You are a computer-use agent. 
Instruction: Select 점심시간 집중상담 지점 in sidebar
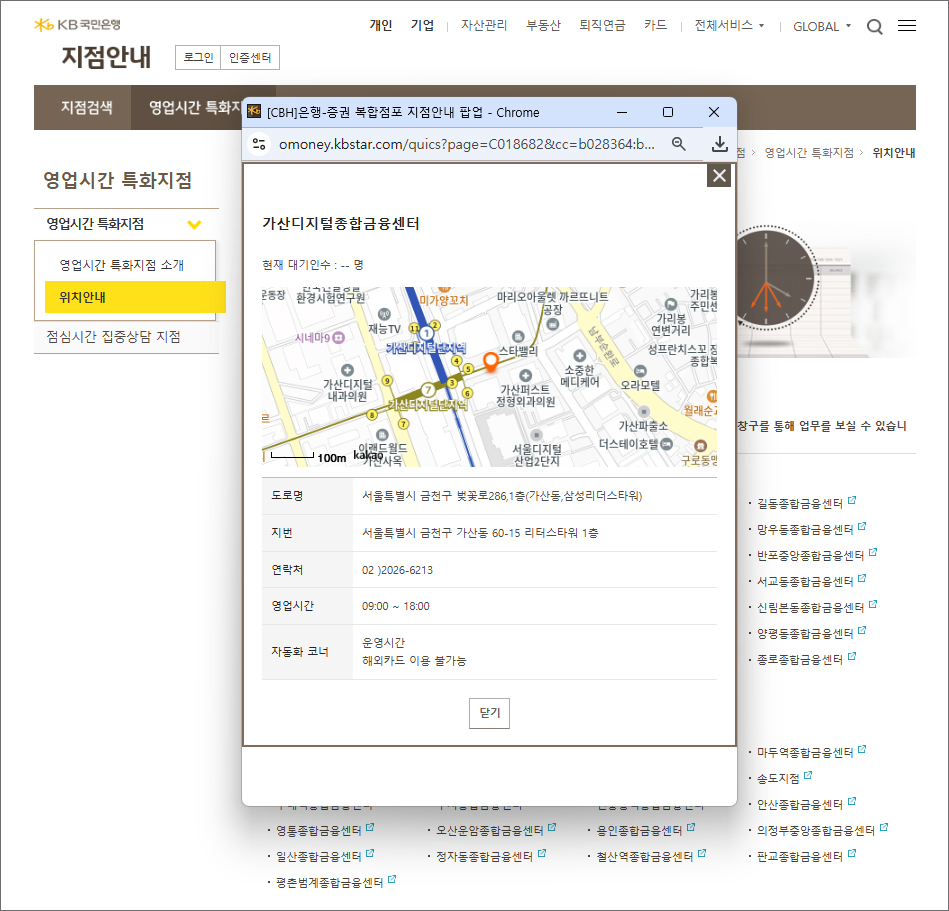click(114, 337)
